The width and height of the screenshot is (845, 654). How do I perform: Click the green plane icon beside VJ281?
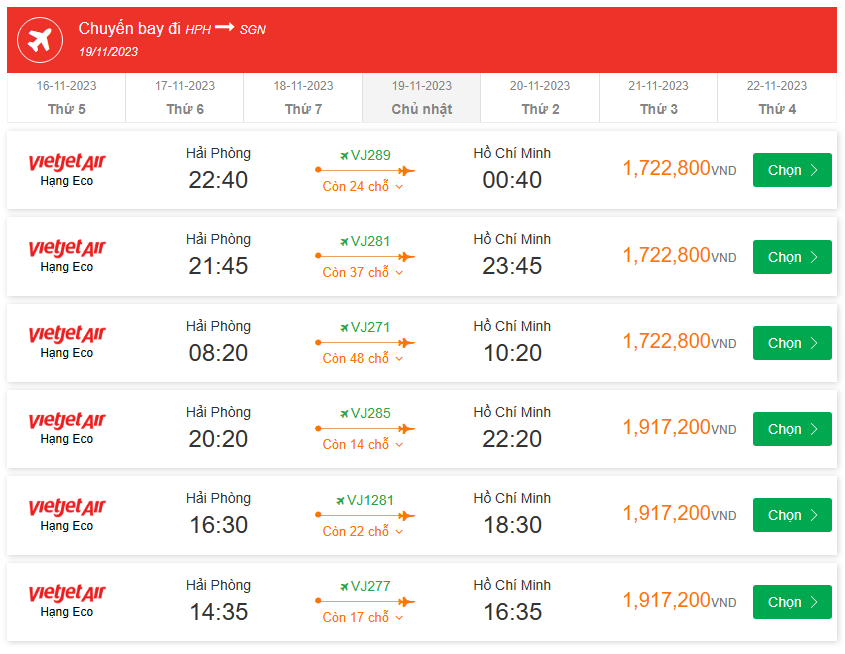[344, 241]
